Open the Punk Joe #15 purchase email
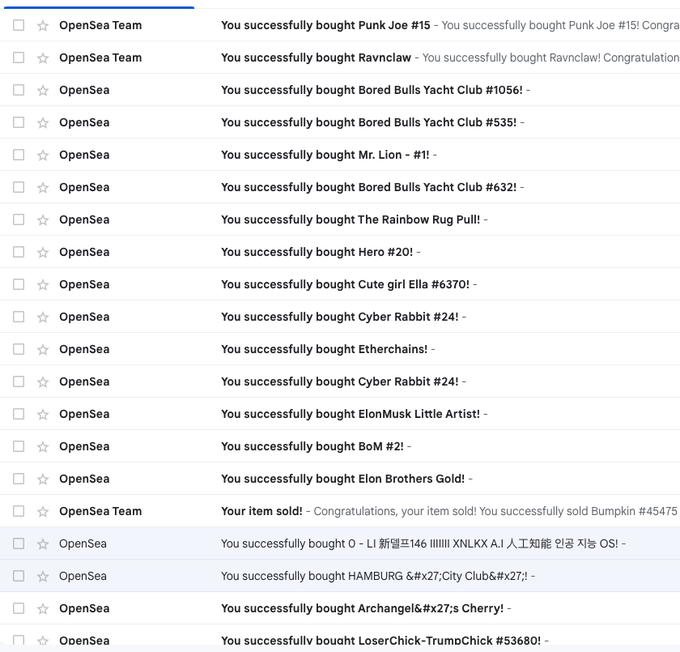 coord(340,25)
